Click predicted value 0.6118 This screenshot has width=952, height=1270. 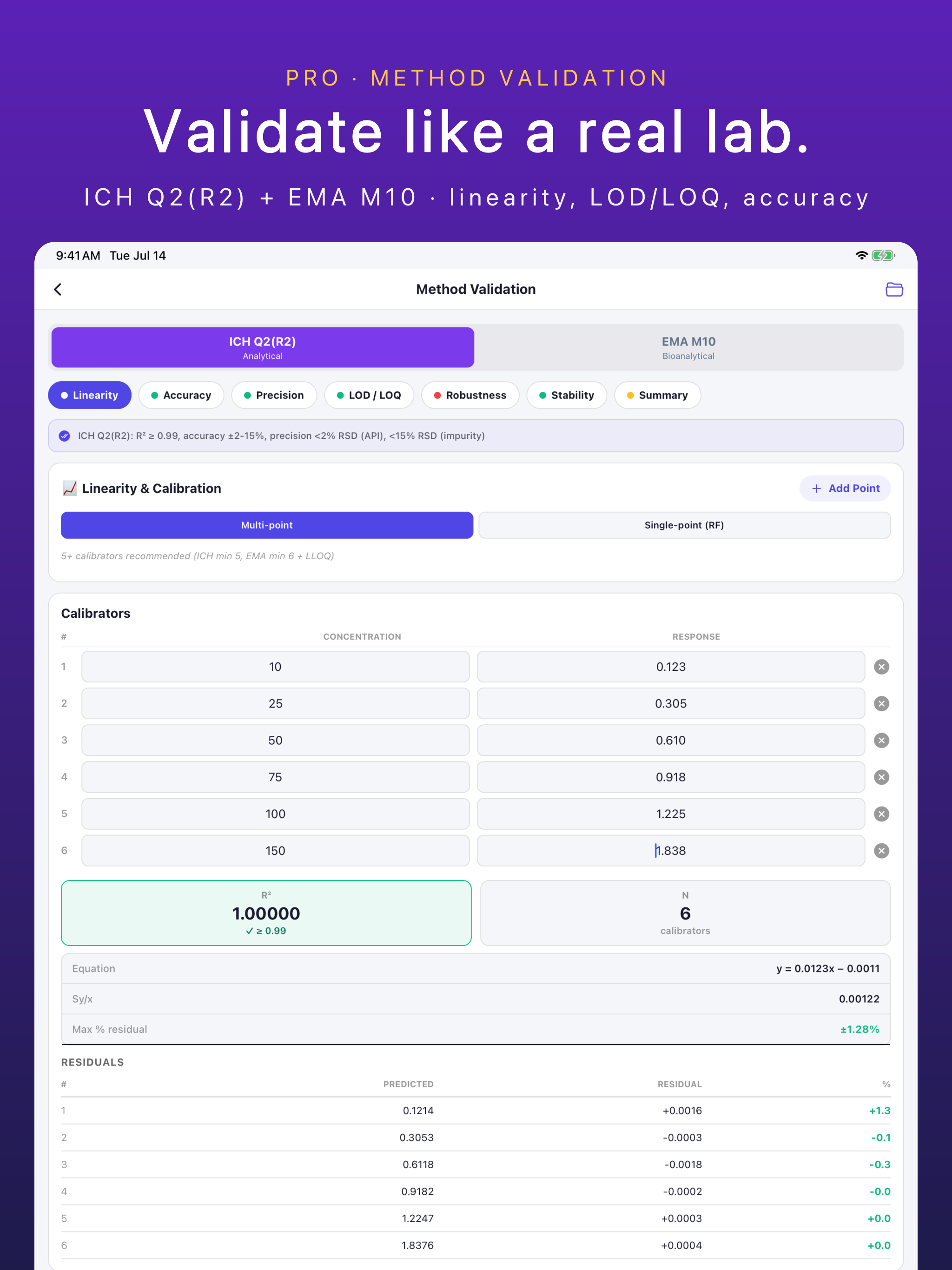(x=418, y=1164)
